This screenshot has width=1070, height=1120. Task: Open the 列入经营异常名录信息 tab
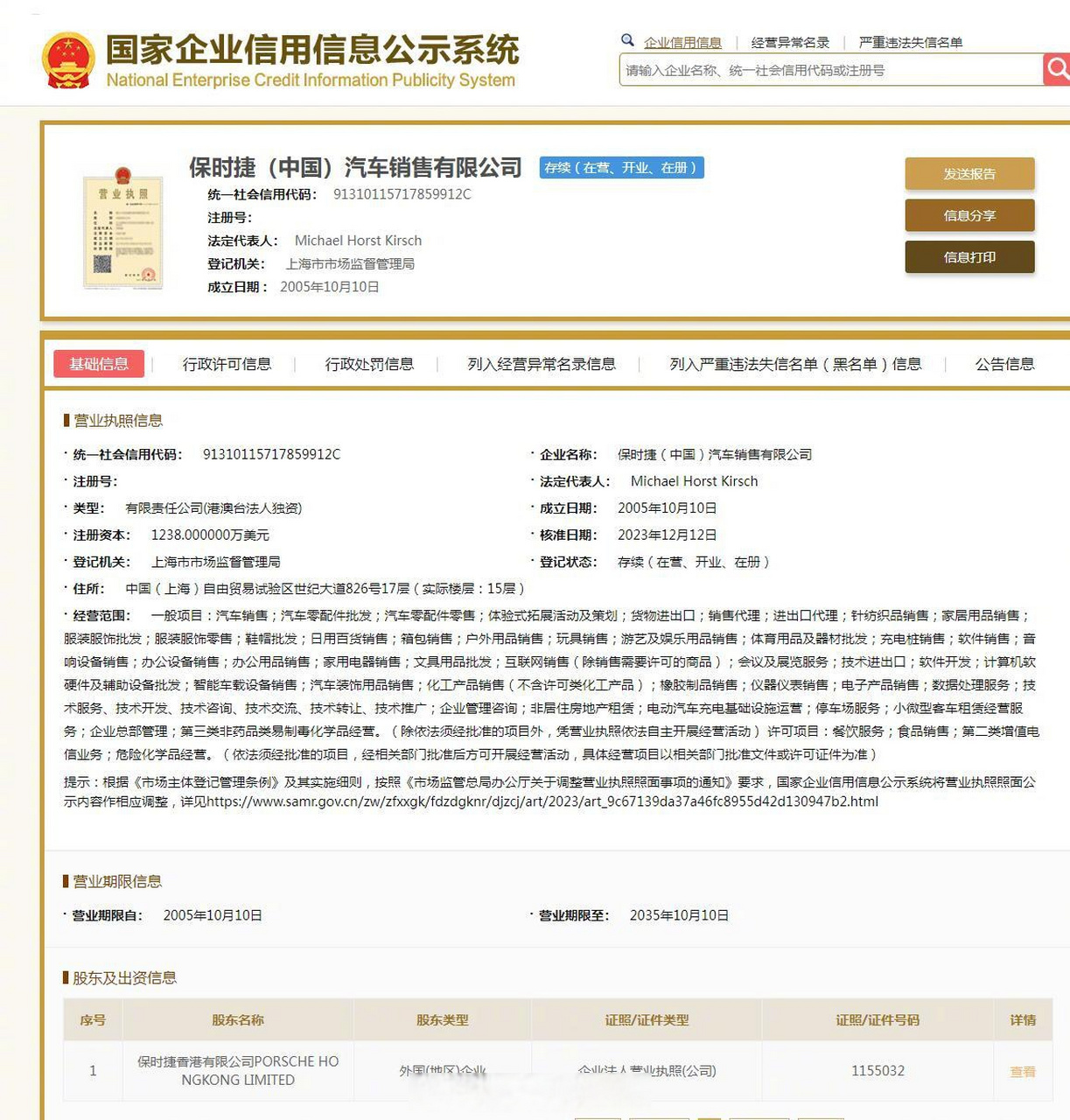coord(542,364)
